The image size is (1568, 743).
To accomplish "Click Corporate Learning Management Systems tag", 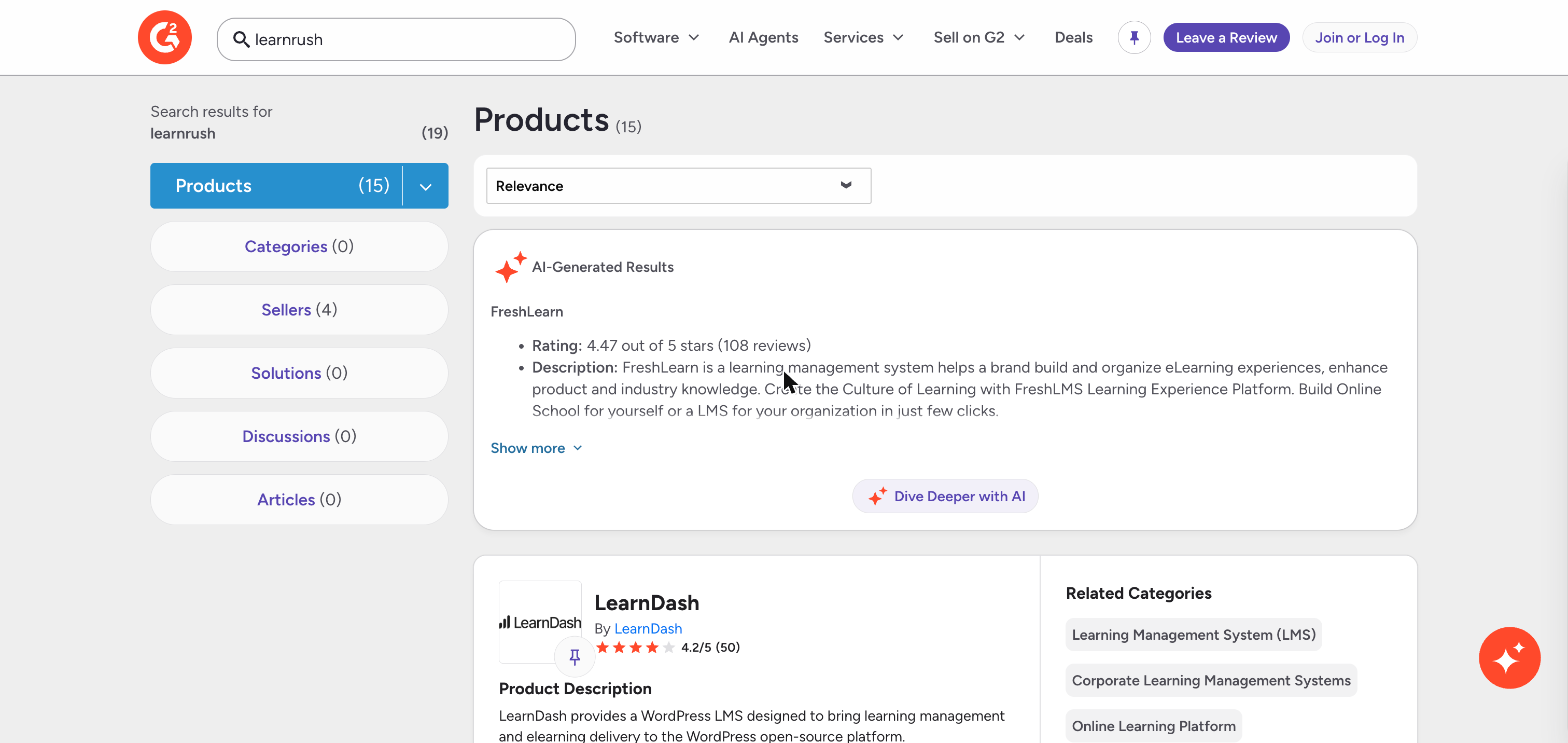I will pos(1211,681).
